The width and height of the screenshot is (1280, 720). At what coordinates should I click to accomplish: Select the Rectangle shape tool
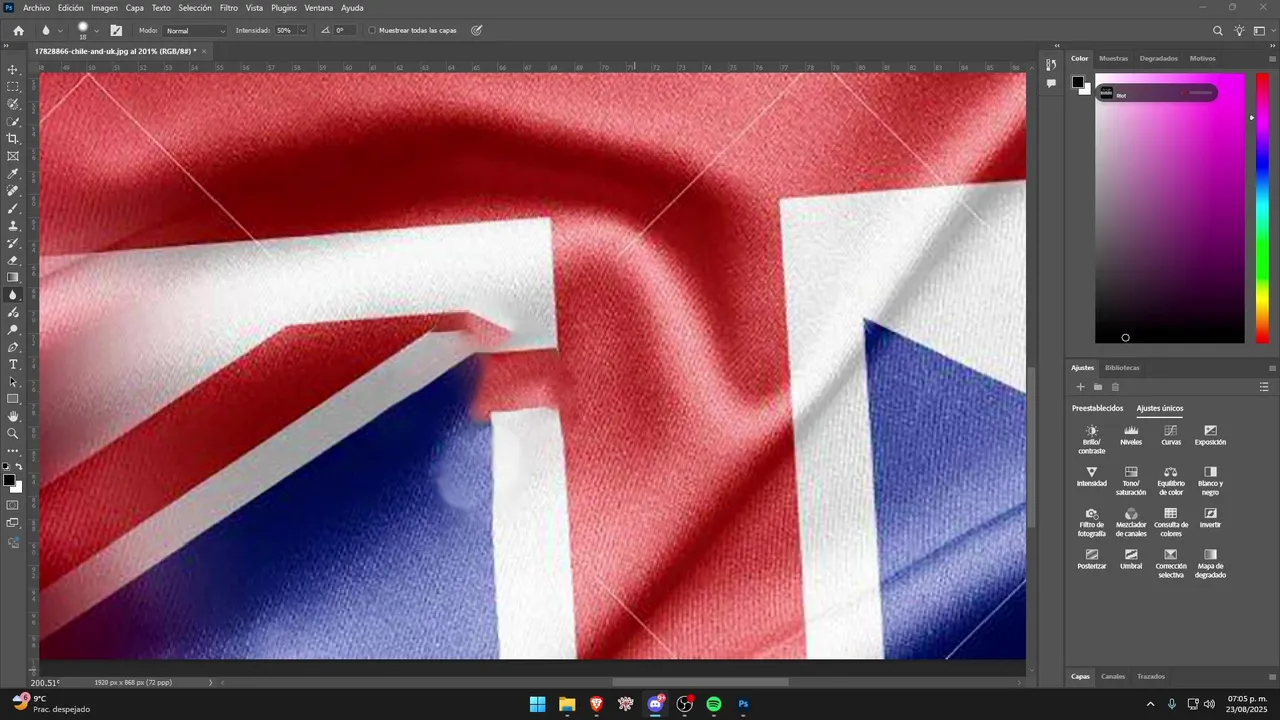(13, 399)
